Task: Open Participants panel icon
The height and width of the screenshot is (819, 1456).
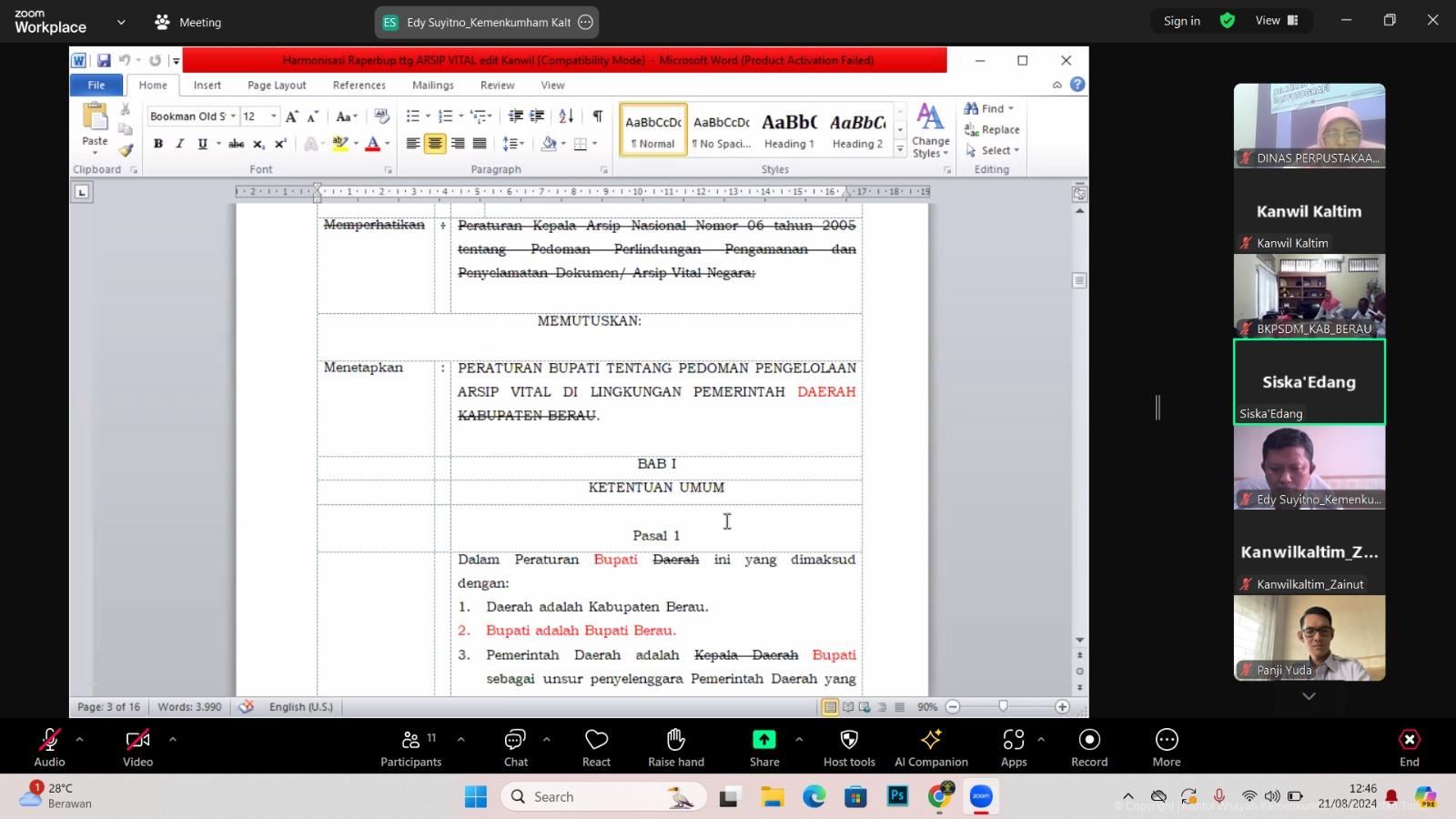Action: click(x=410, y=740)
